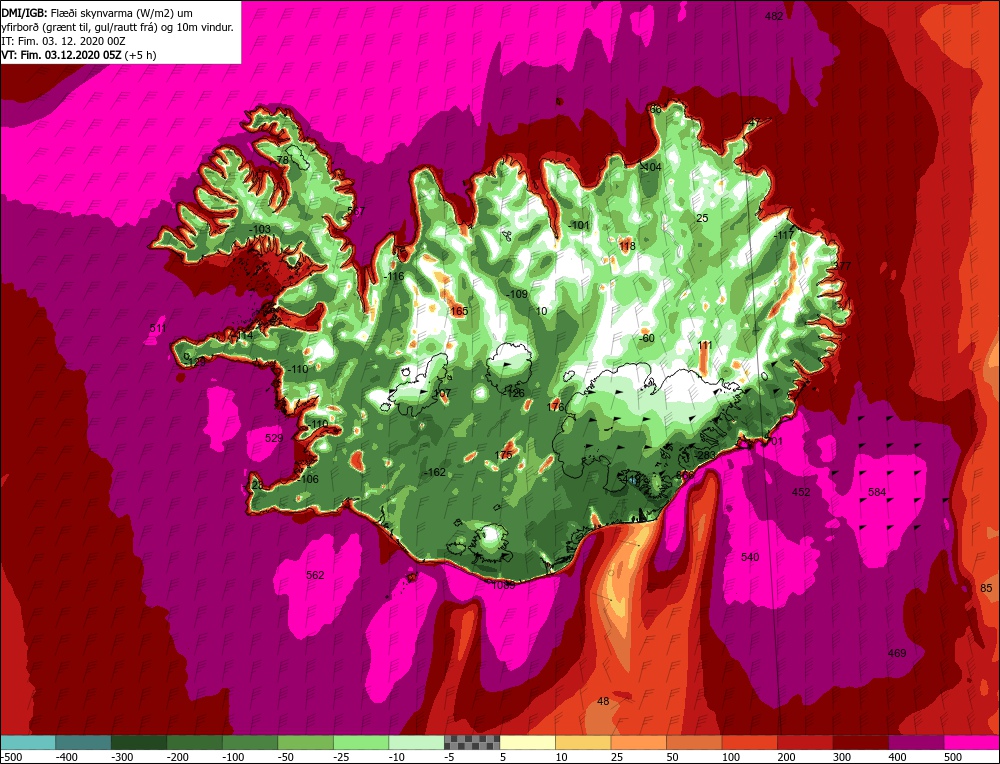Click the map value -116 in the northwest interior

[x=393, y=277]
